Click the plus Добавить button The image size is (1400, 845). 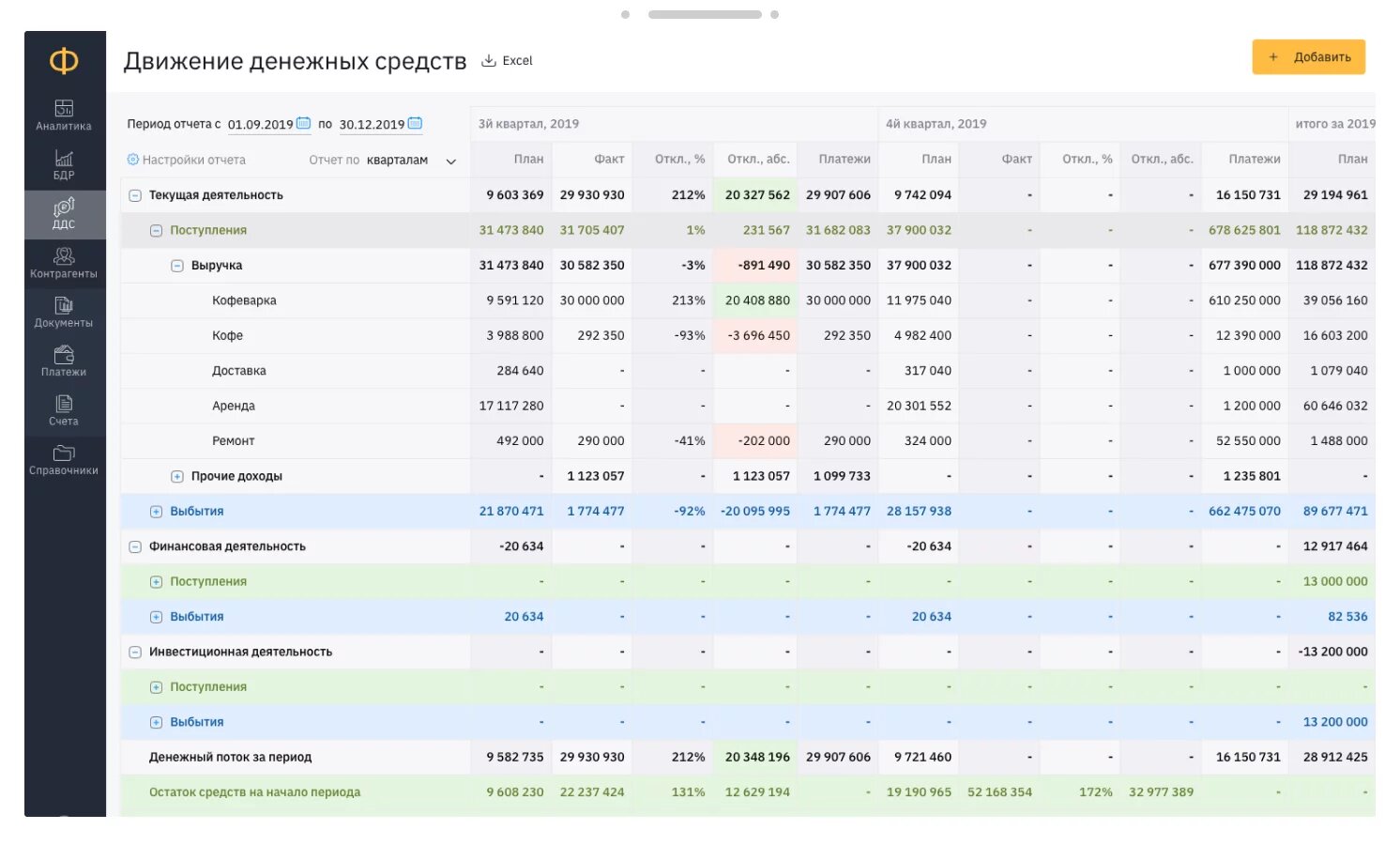(1308, 57)
